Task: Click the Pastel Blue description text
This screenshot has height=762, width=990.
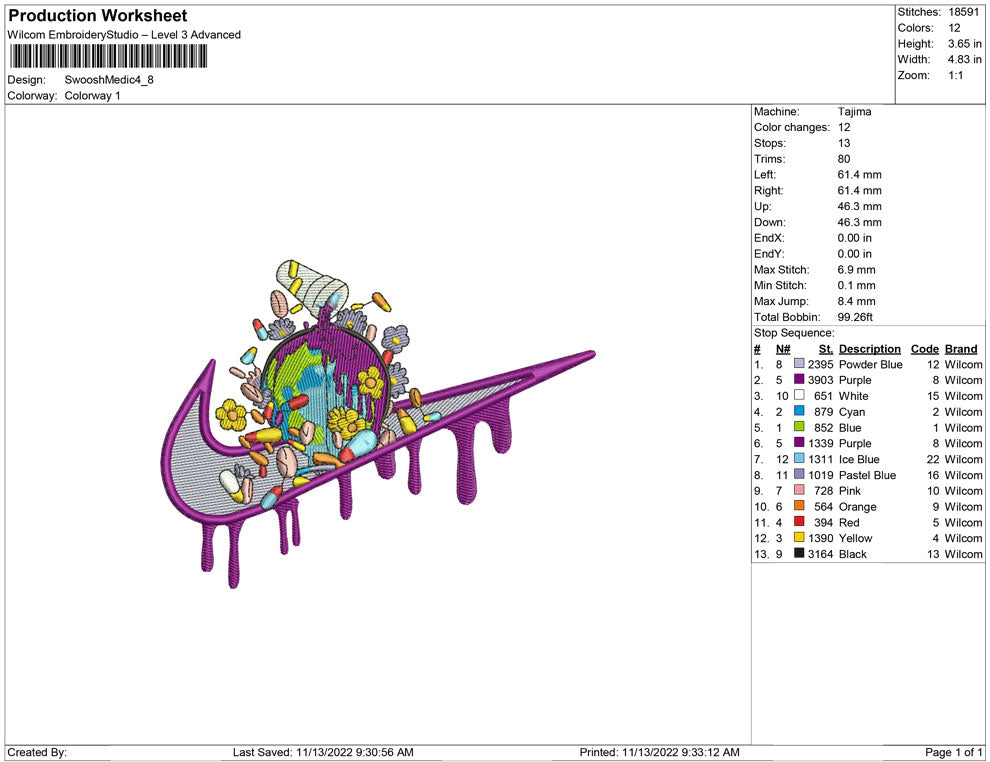Action: (x=867, y=475)
